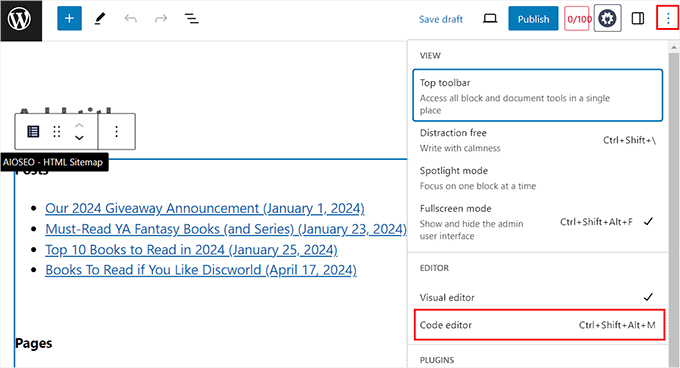This screenshot has width=680, height=368.
Task: Turn on Distraction free mode
Action: pos(538,140)
